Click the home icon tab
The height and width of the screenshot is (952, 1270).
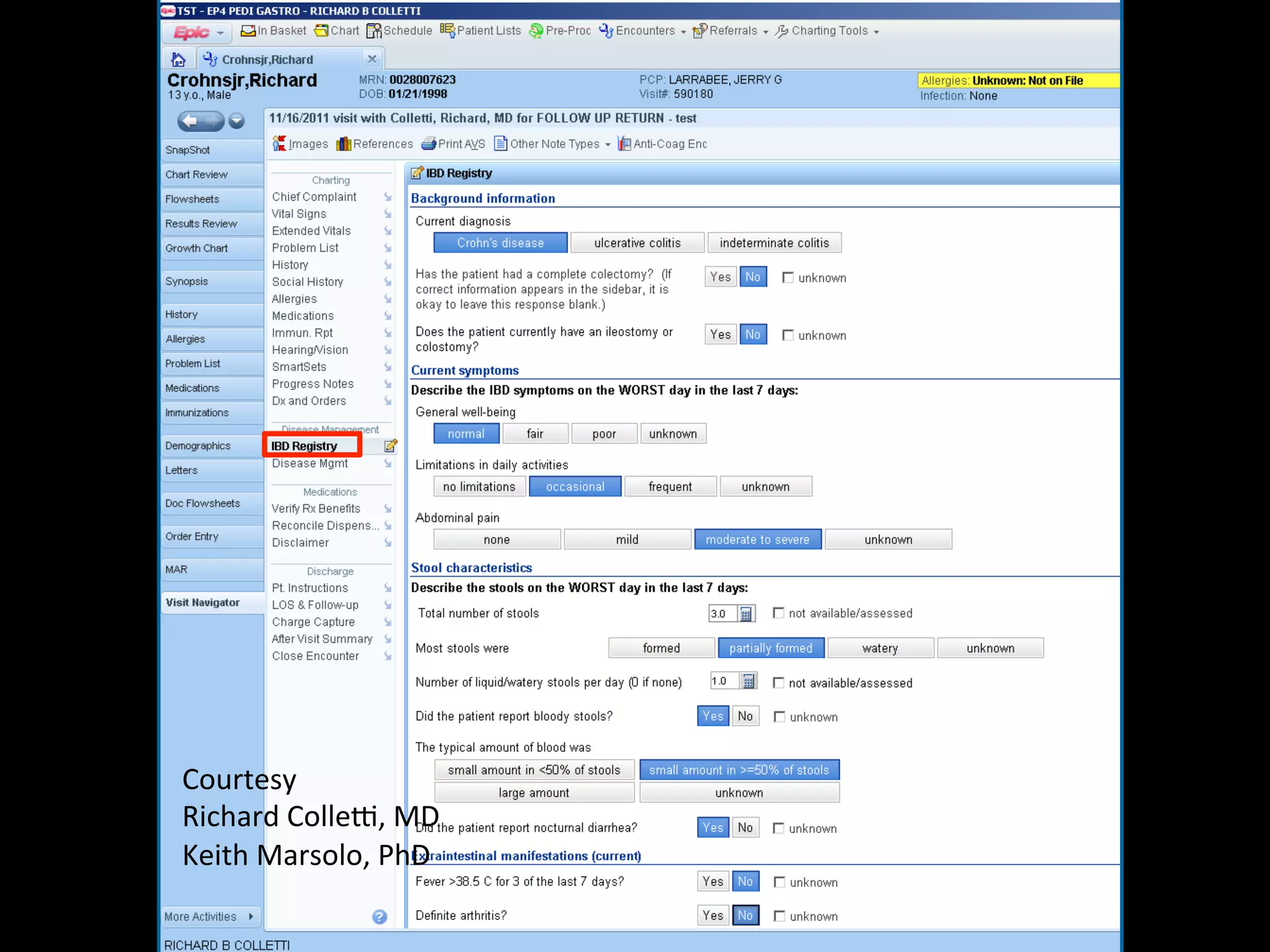click(178, 59)
